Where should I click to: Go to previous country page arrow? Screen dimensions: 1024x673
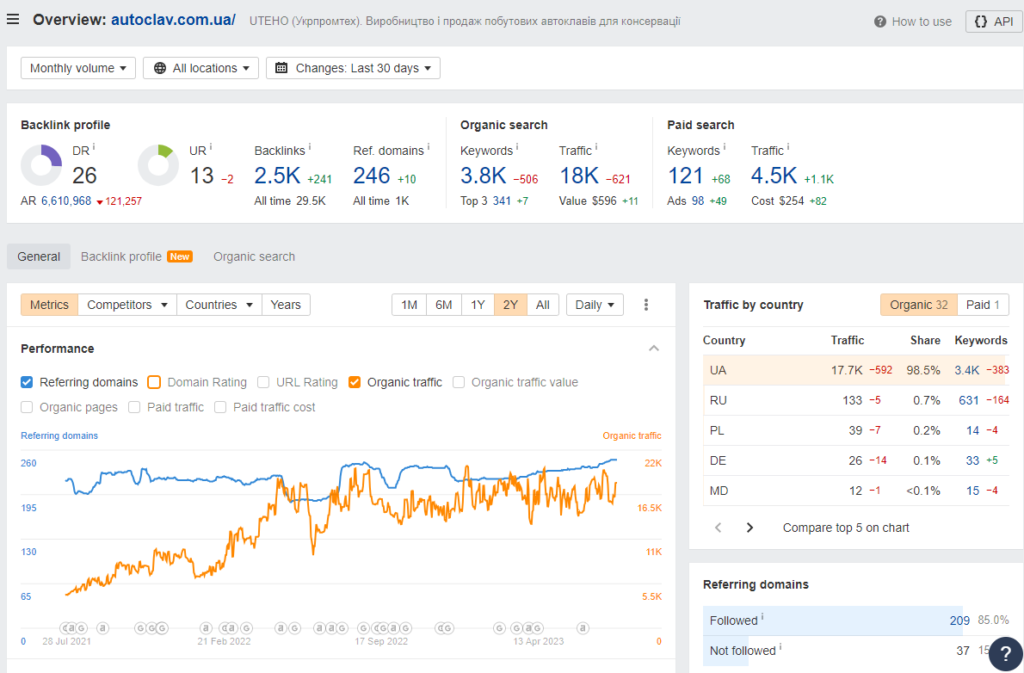718,527
